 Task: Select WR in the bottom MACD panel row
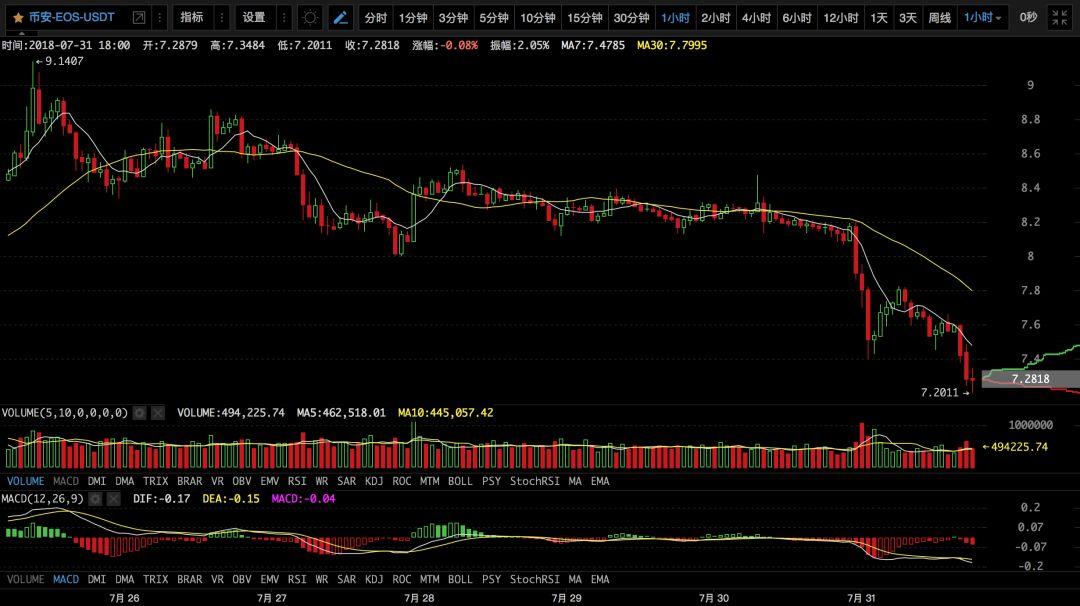322,579
